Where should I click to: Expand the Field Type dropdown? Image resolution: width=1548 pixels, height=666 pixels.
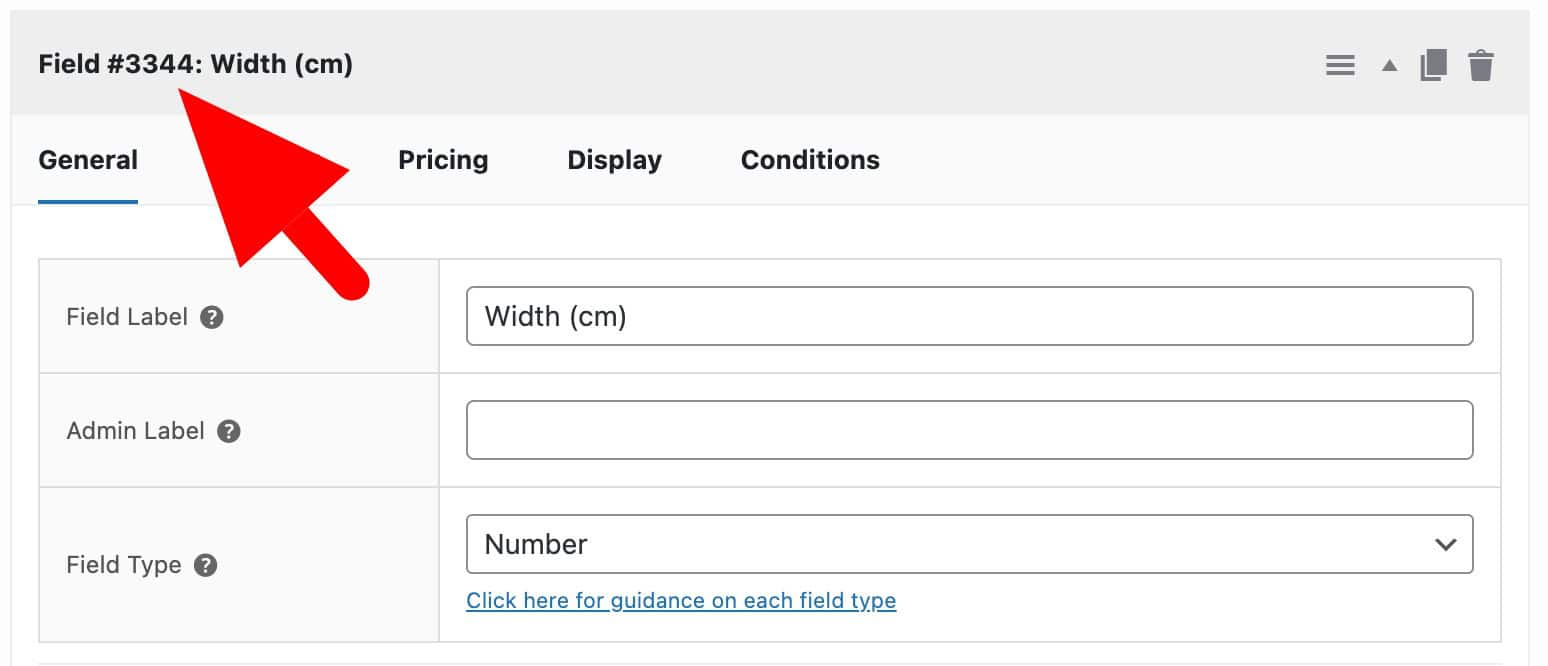coord(969,544)
